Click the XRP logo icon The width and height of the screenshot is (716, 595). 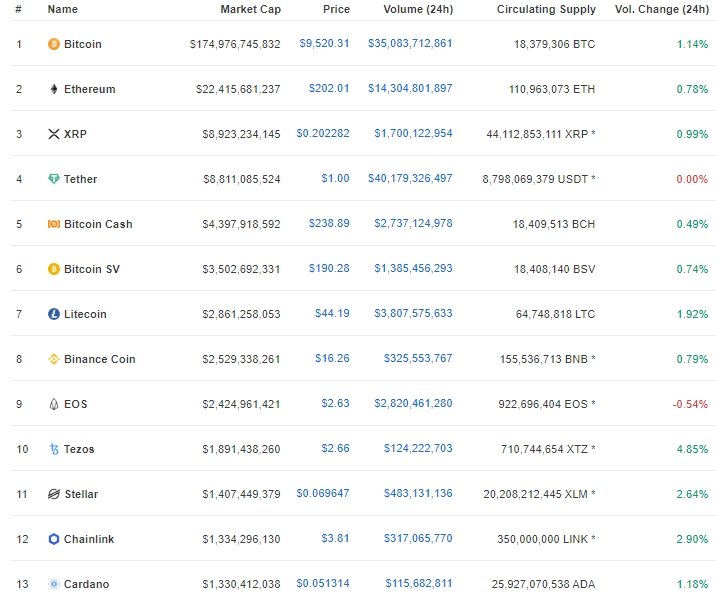tap(54, 134)
